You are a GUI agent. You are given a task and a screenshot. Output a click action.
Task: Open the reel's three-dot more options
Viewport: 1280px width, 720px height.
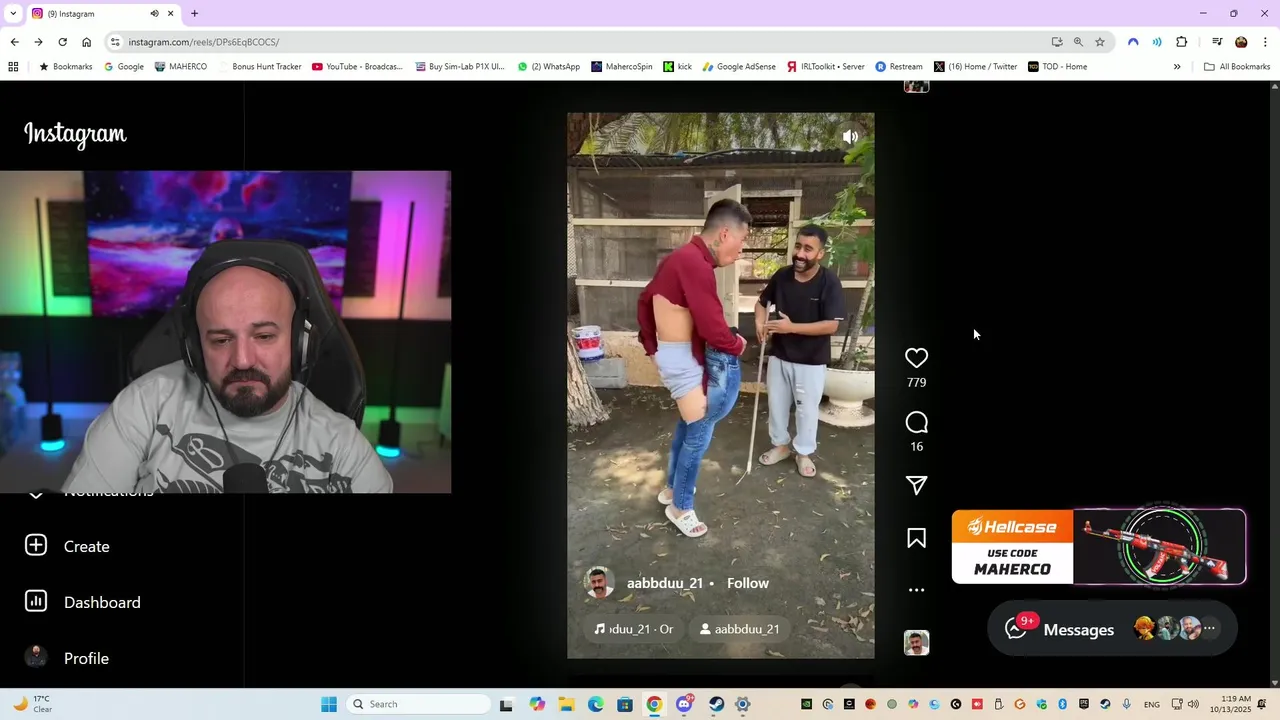(x=916, y=590)
